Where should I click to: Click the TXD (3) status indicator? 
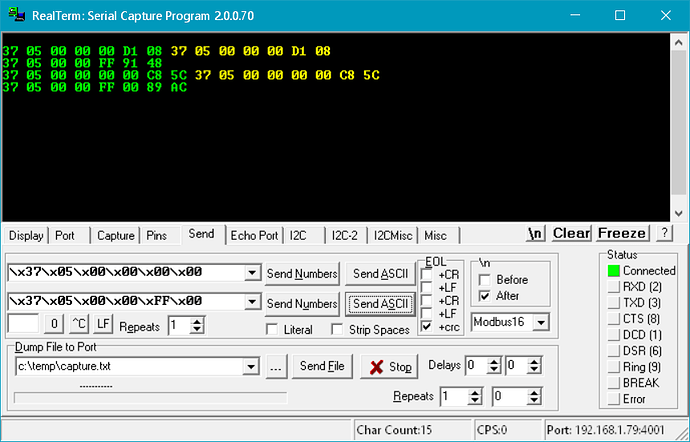613,303
